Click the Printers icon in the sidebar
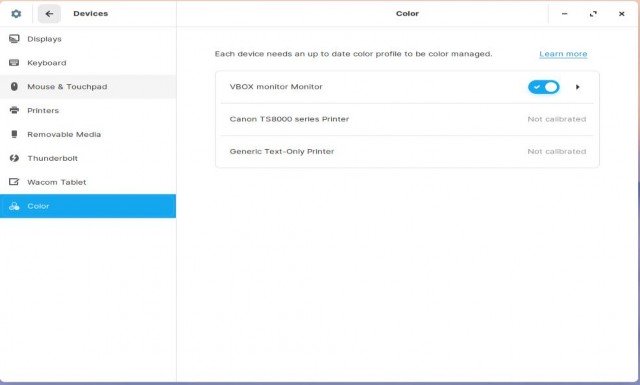The height and width of the screenshot is (385, 640). pyautogui.click(x=14, y=110)
